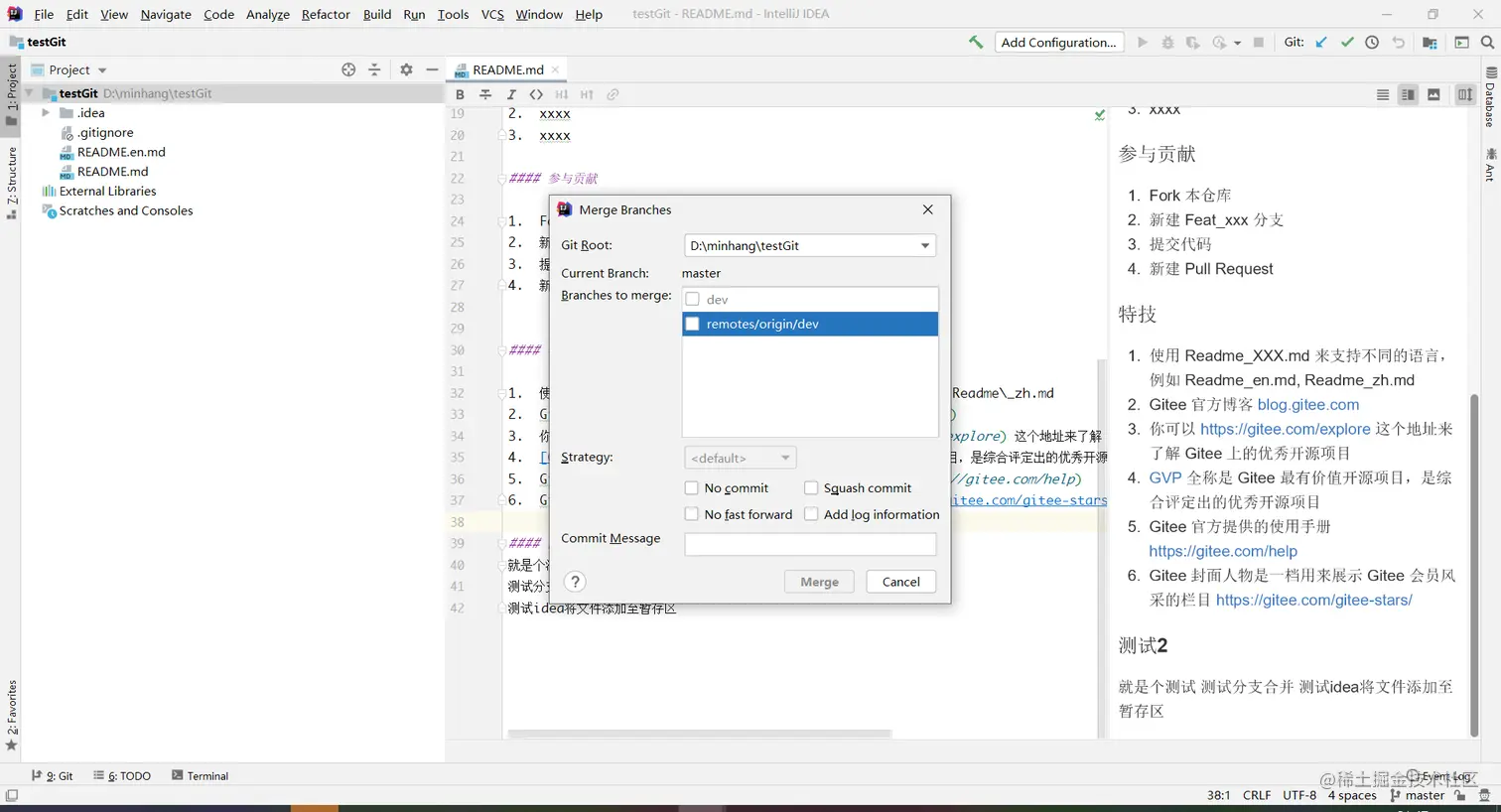The width and height of the screenshot is (1501, 812).
Task: Click the insert link icon
Action: (613, 94)
